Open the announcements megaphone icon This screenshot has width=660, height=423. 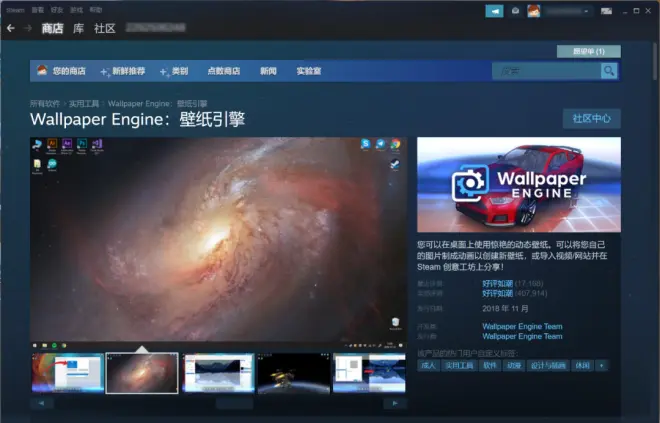(x=494, y=11)
